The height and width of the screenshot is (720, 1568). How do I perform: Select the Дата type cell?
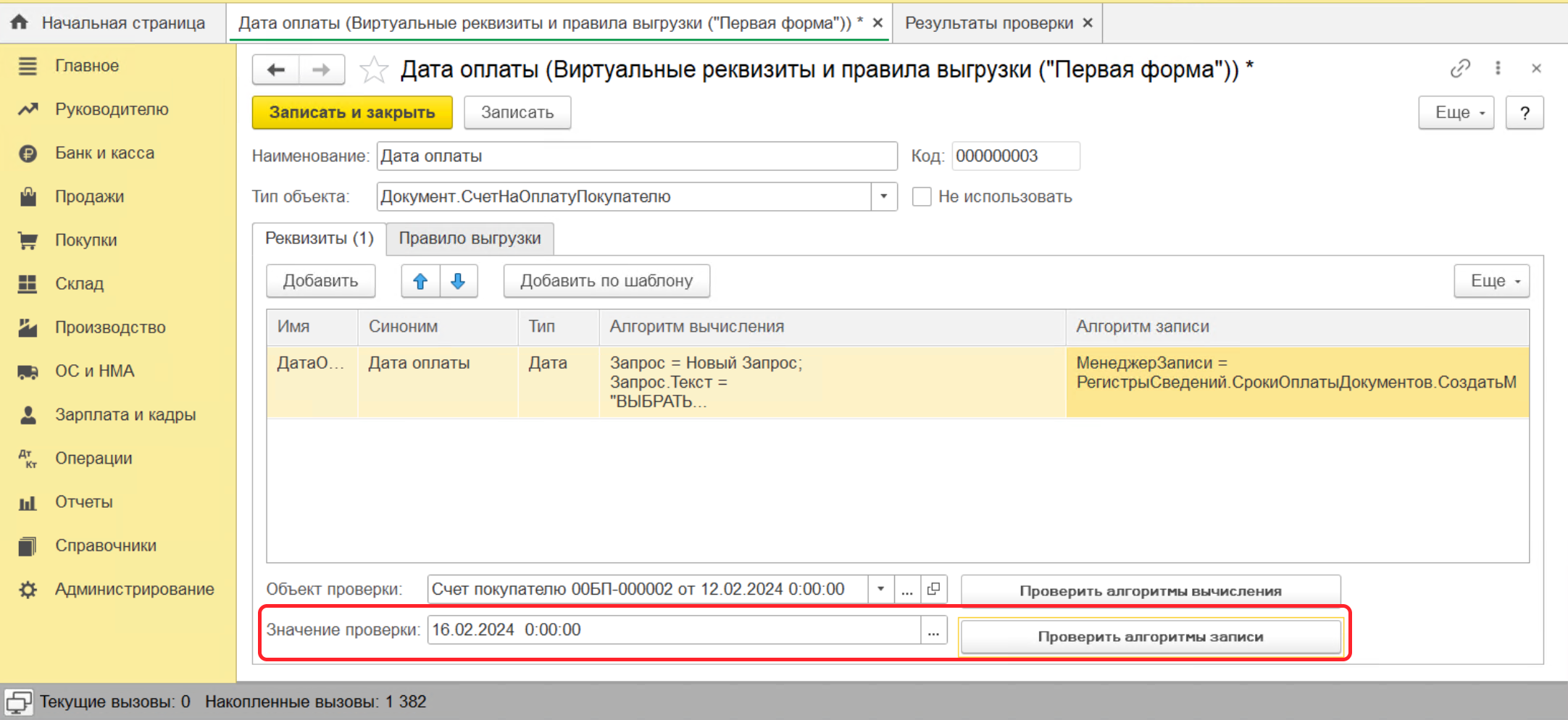[x=559, y=382]
